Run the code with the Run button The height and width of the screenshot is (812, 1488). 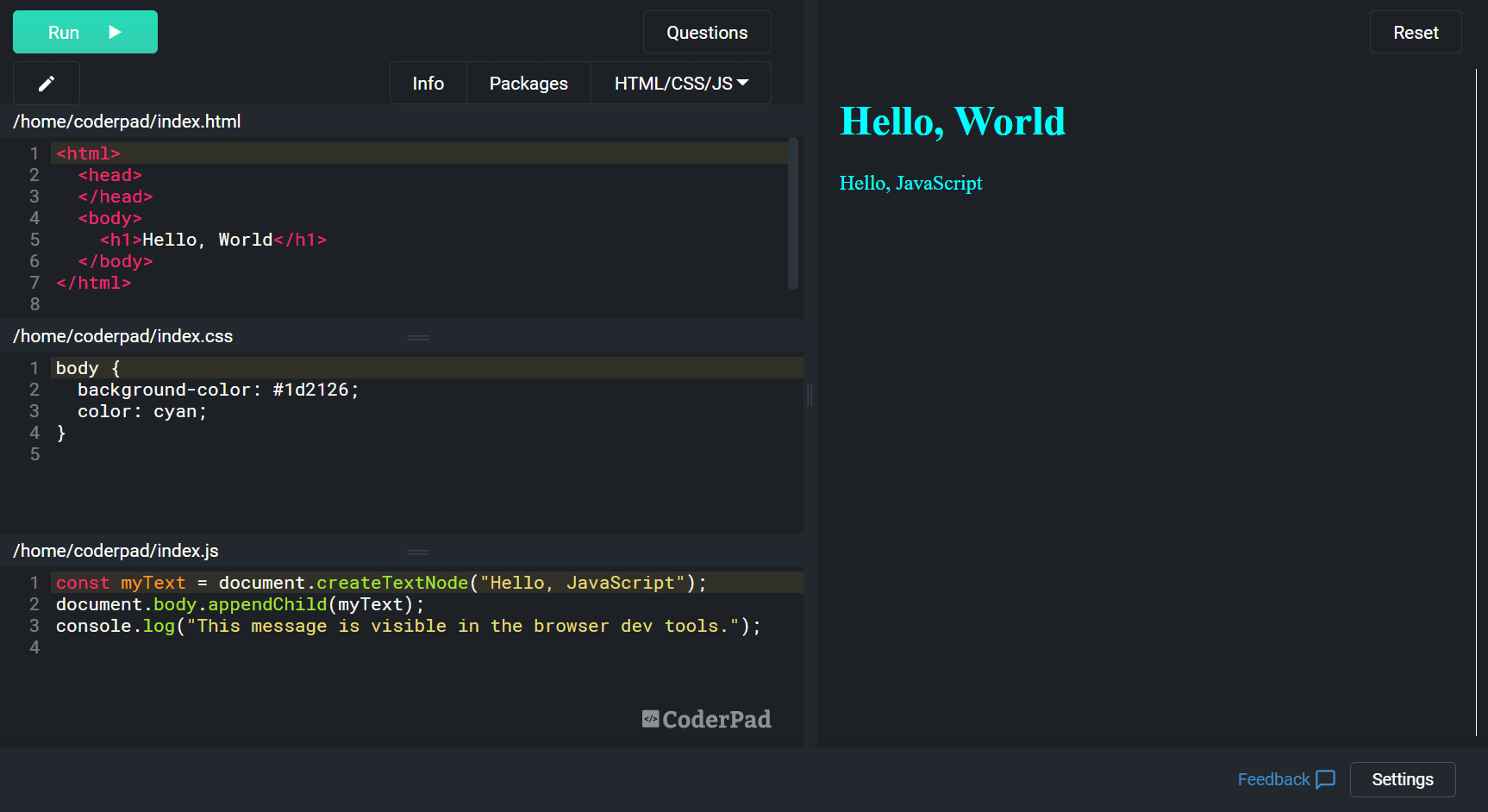tap(85, 32)
